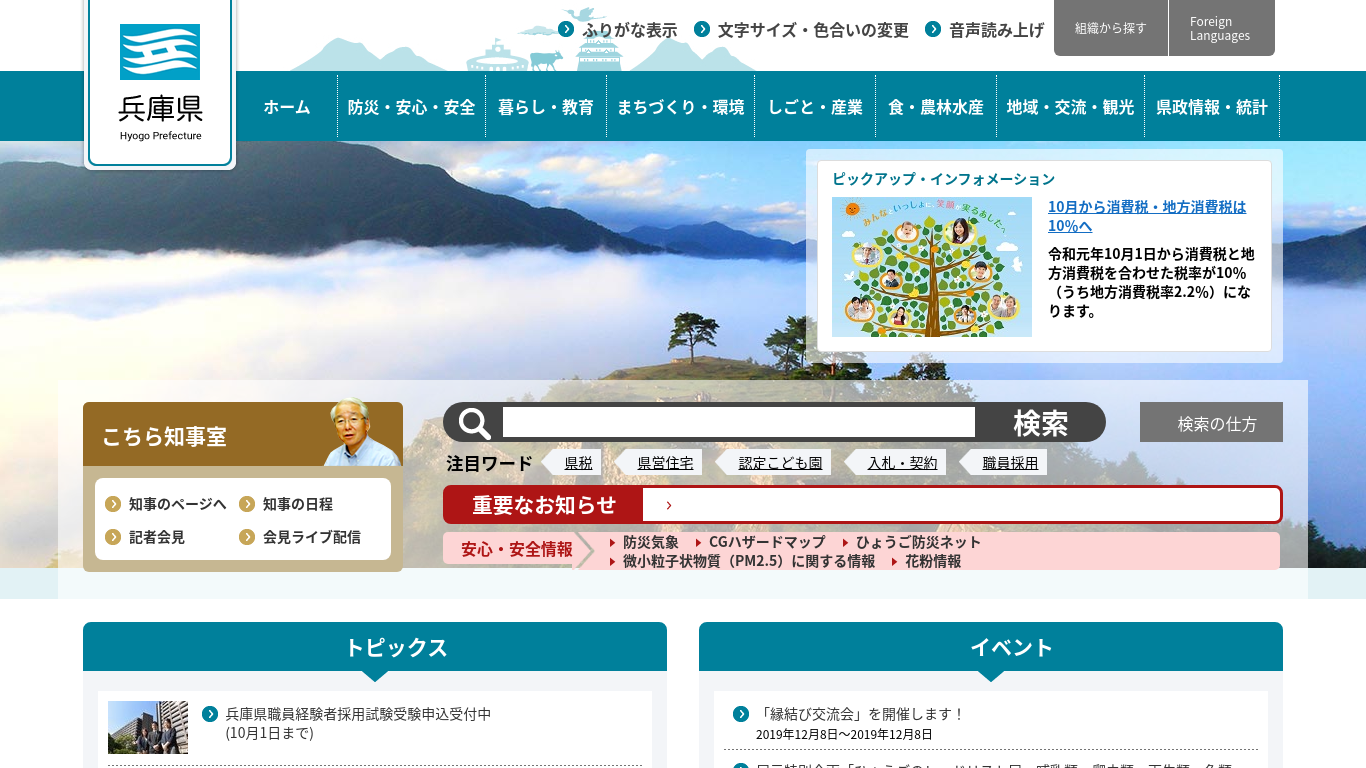The image size is (1366, 768).
Task: Click the イベント section header
Action: coord(991,647)
